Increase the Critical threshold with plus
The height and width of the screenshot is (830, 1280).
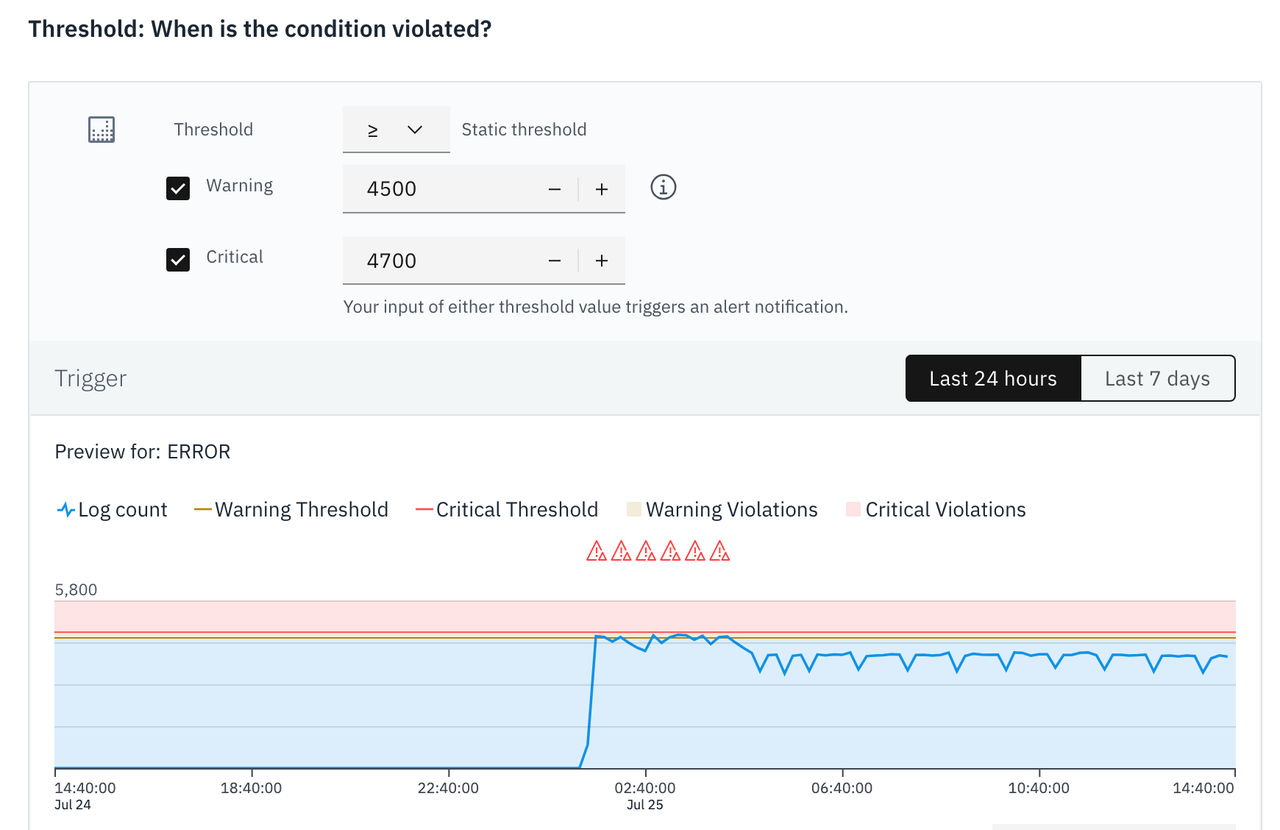pyautogui.click(x=601, y=260)
